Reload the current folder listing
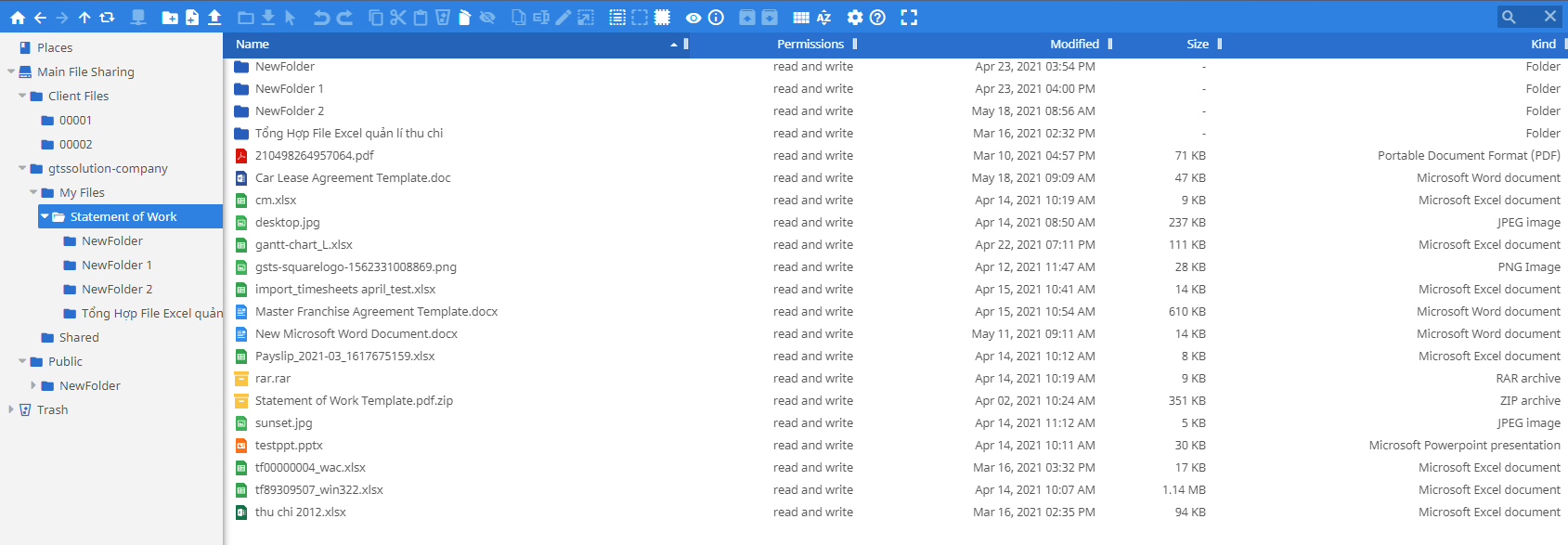1568x545 pixels. click(107, 17)
